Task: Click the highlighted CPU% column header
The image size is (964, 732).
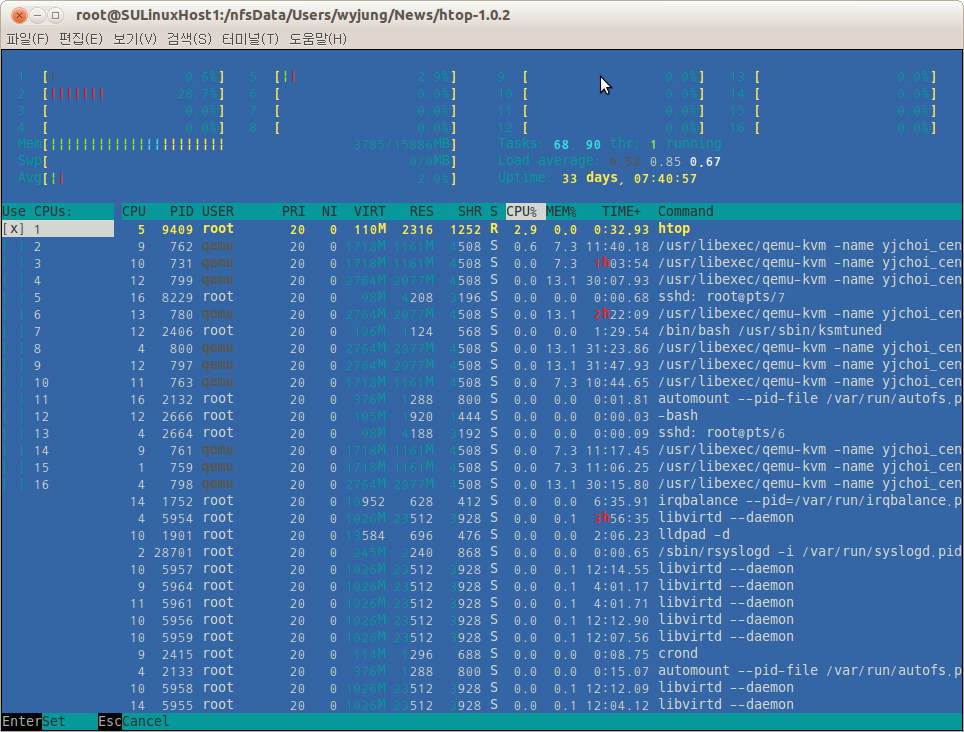Action: [526, 211]
